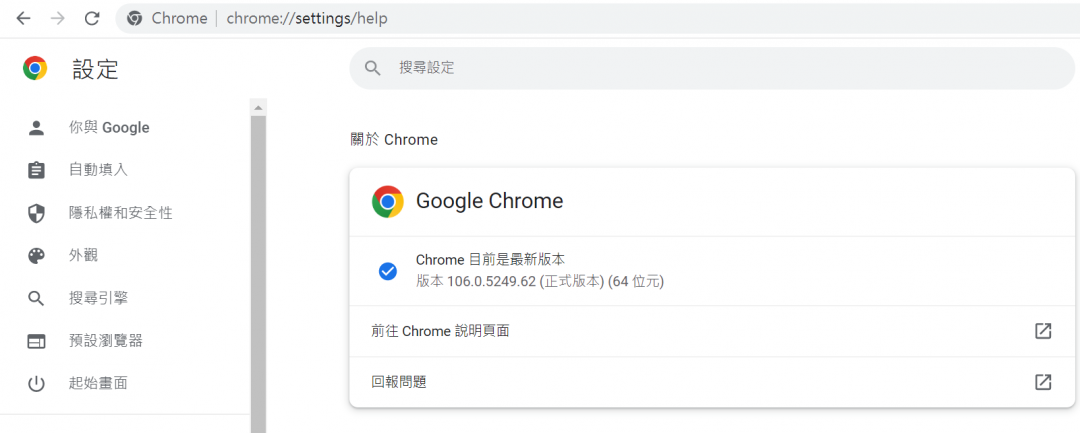The height and width of the screenshot is (433, 1080).
Task: Click the palette icon for 外觀
Action: tap(36, 256)
